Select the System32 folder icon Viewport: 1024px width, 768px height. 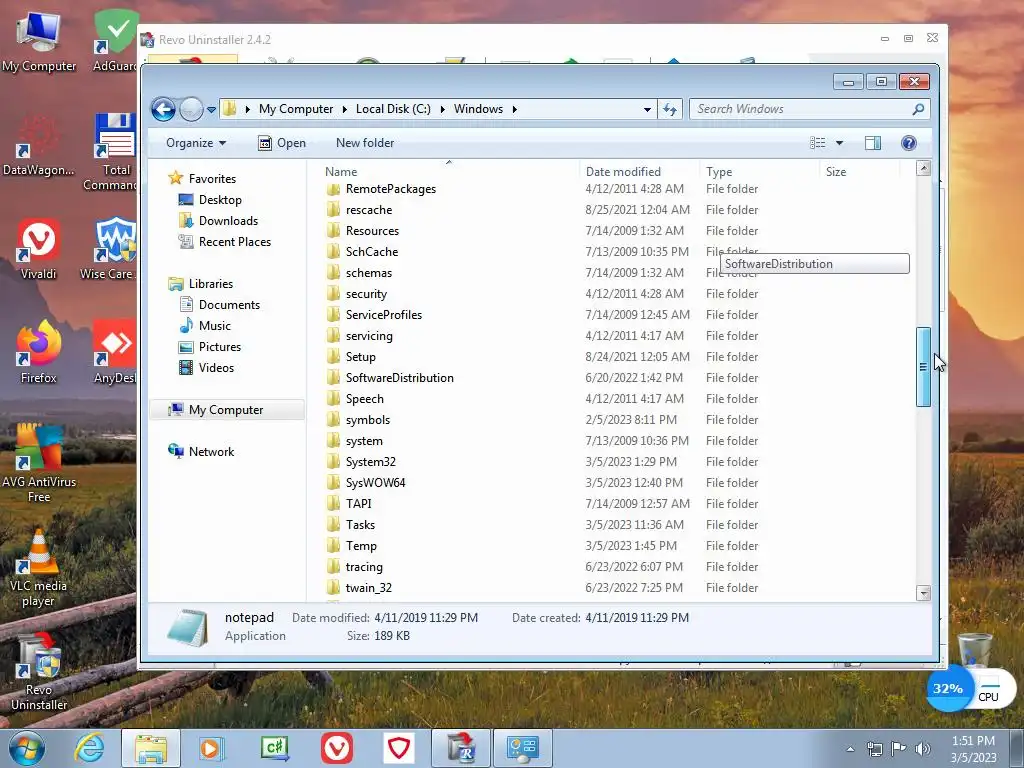pos(333,462)
